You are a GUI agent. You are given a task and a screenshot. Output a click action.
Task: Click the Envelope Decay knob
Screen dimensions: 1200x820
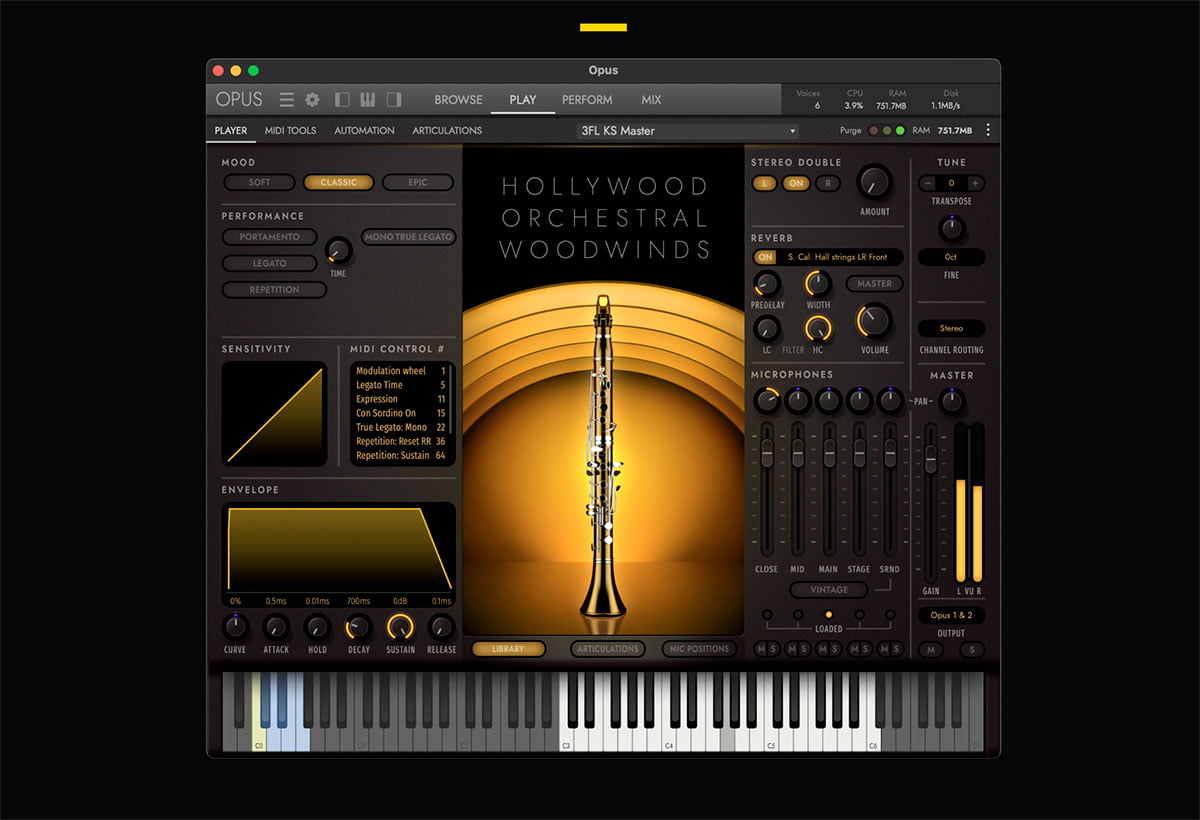358,627
